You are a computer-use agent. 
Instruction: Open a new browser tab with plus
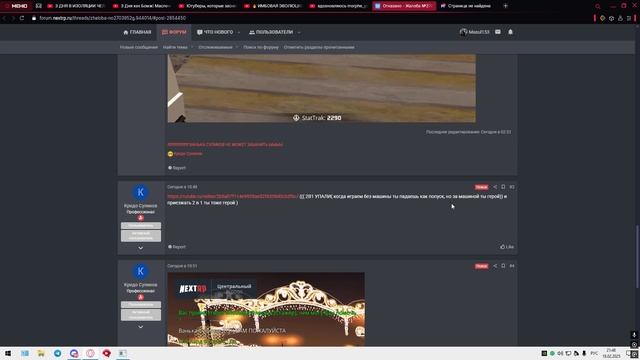point(505,6)
